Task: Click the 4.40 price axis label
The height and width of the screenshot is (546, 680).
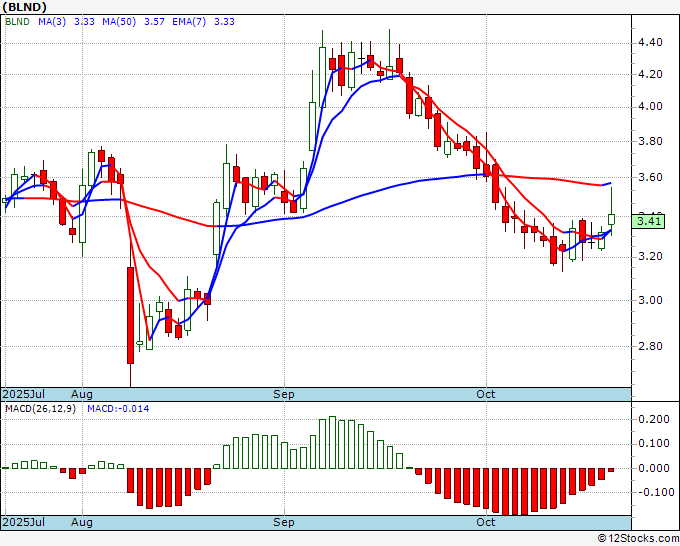Action: [x=650, y=43]
